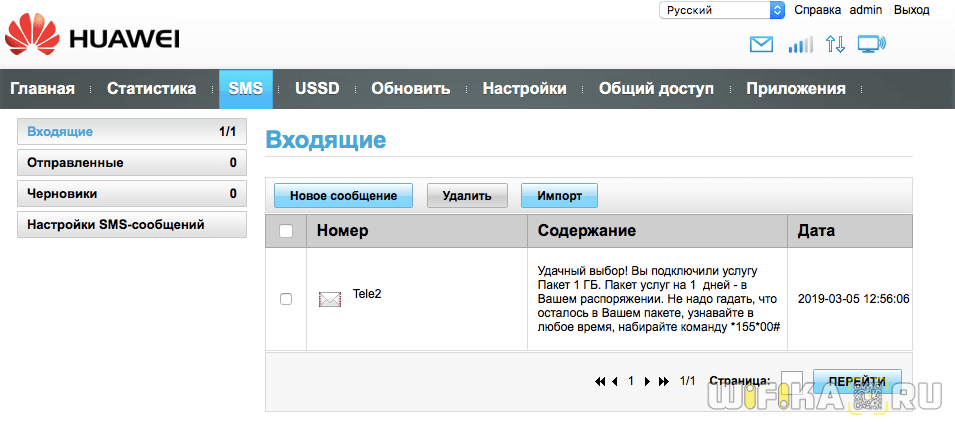
Task: Click the signal strength bars icon
Action: (800, 44)
